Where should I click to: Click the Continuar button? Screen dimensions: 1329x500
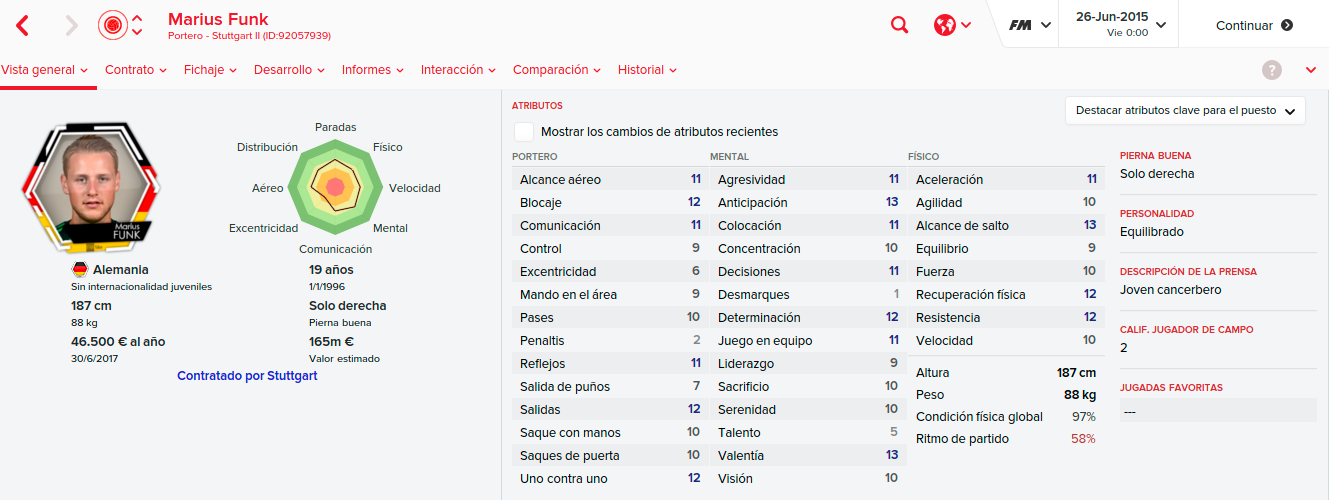1254,26
